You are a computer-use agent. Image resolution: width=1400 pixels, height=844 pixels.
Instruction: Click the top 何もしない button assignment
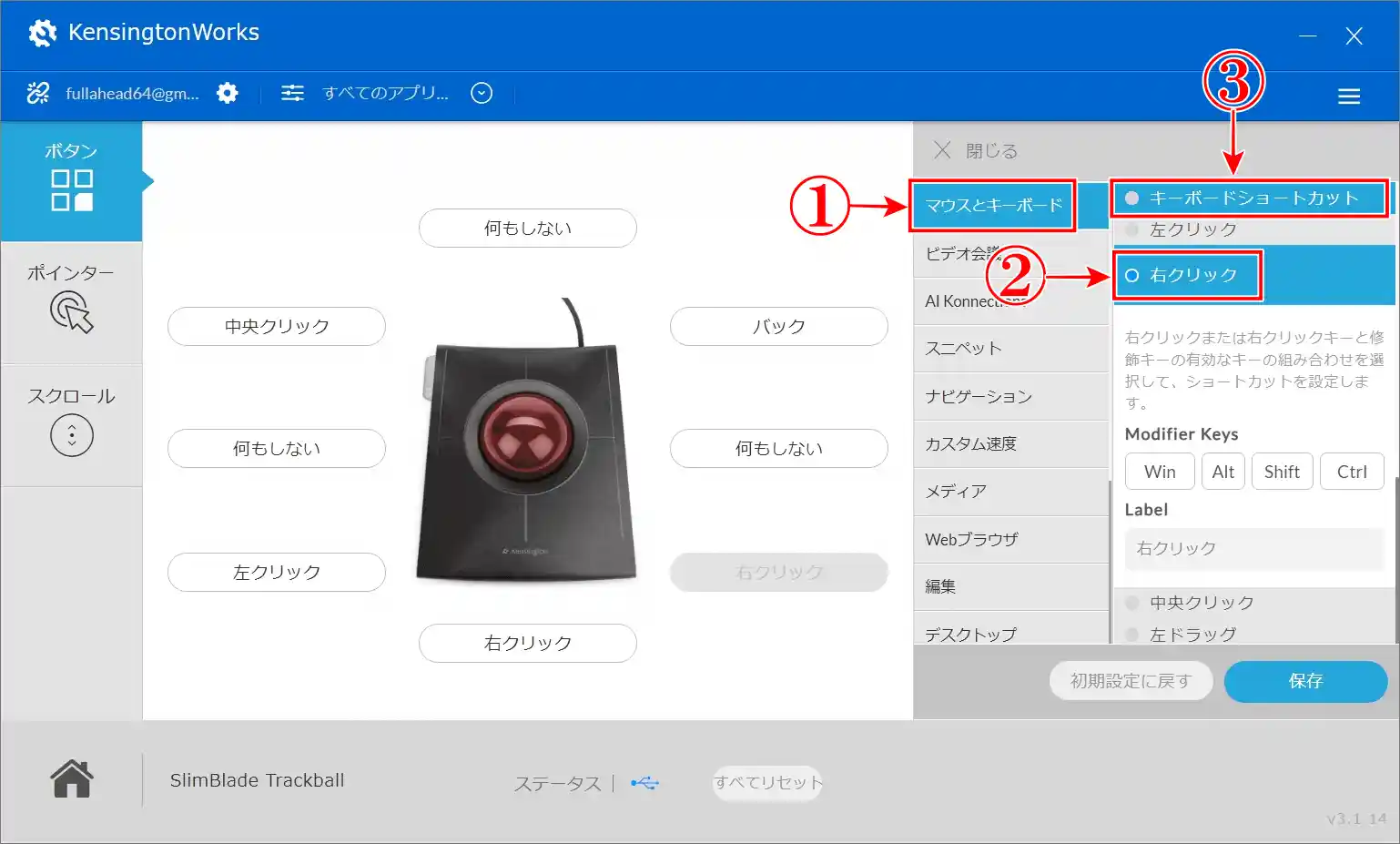[x=528, y=228]
